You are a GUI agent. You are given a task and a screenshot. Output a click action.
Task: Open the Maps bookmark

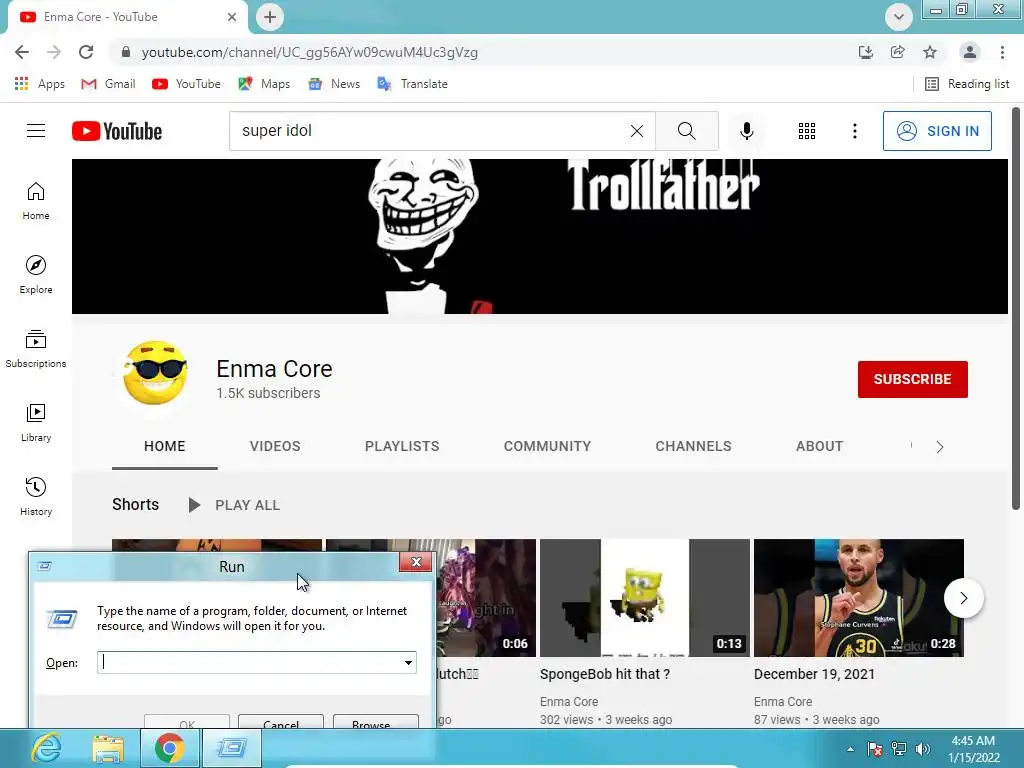pyautogui.click(x=264, y=84)
